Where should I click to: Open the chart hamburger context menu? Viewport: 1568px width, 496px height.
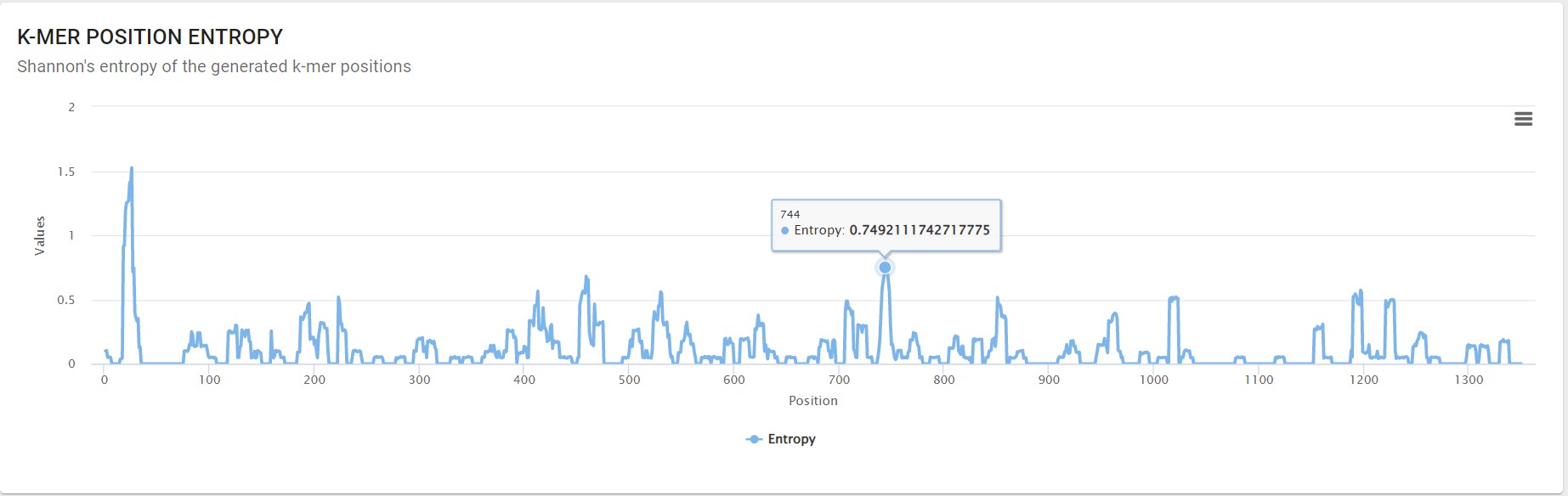pyautogui.click(x=1523, y=119)
